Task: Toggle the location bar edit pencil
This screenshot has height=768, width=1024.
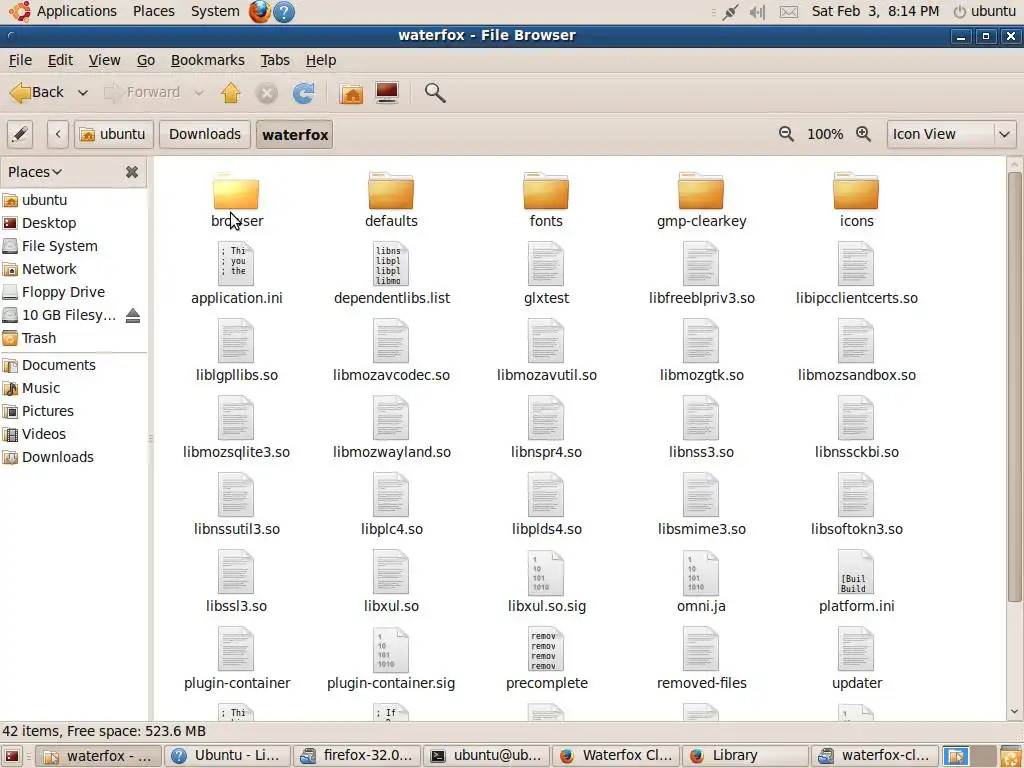Action: (20, 135)
